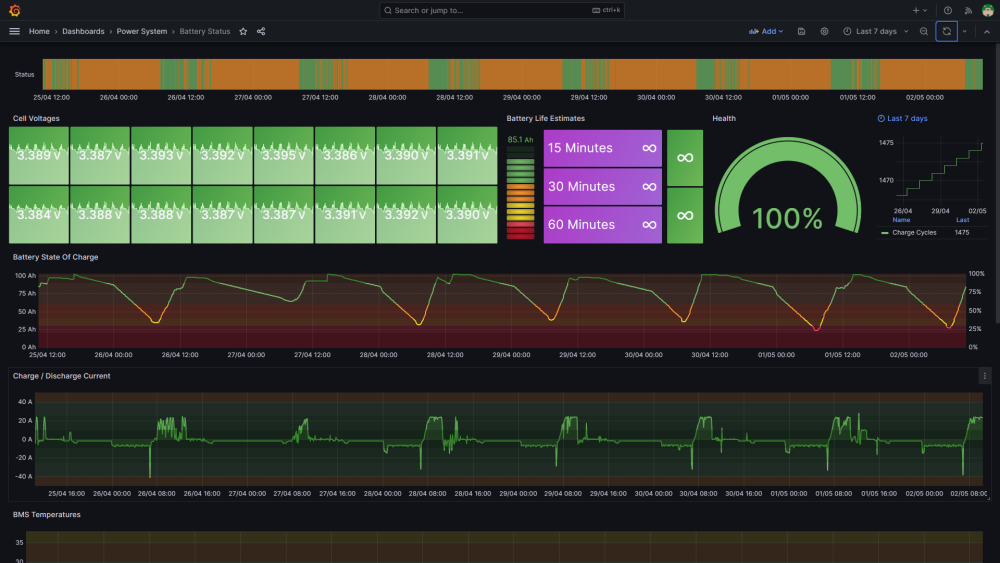Expand refresh interval dropdown arrow
This screenshot has height=563, width=1000.
coord(964,31)
